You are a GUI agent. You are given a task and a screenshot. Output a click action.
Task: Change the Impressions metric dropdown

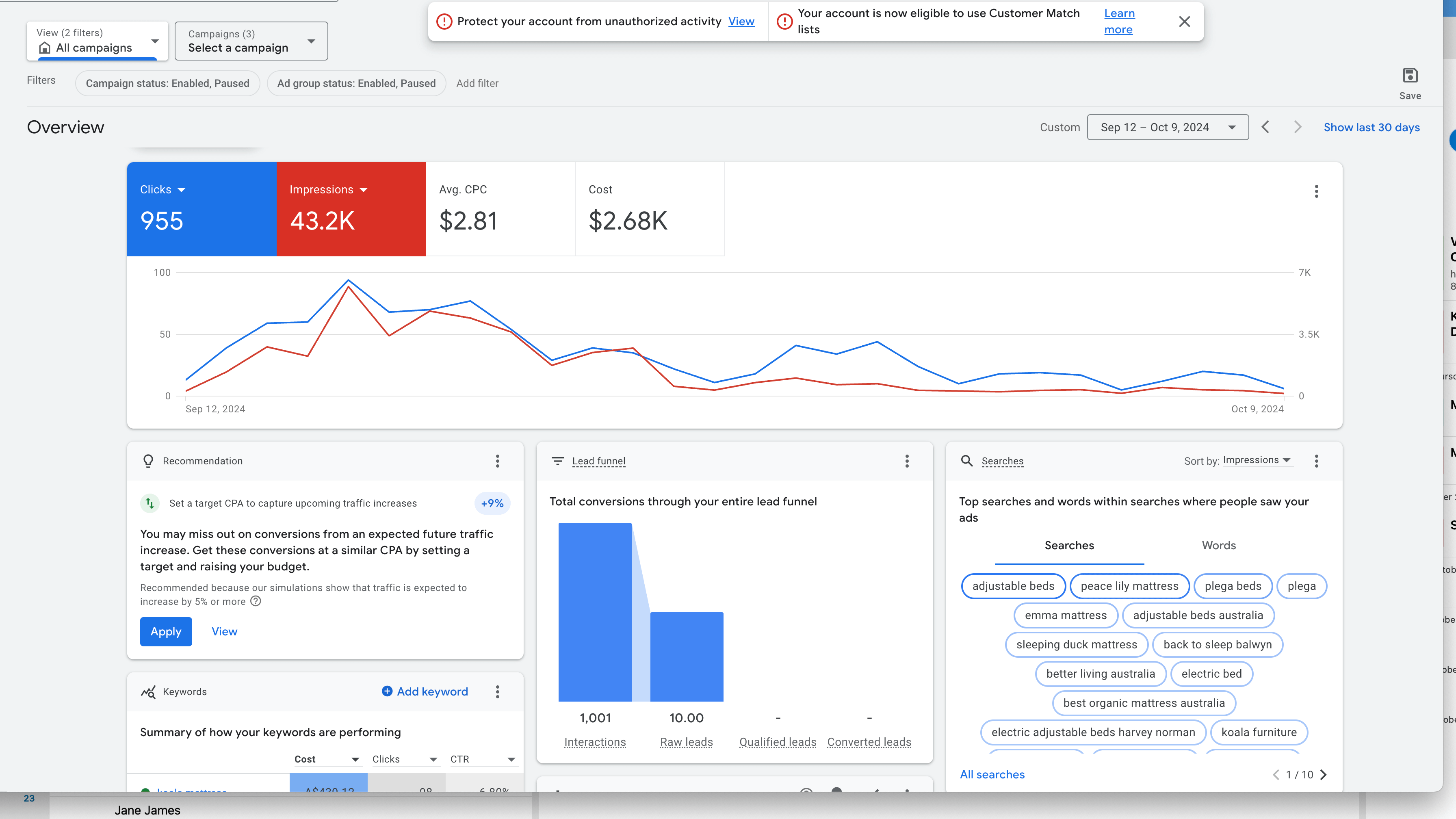328,190
